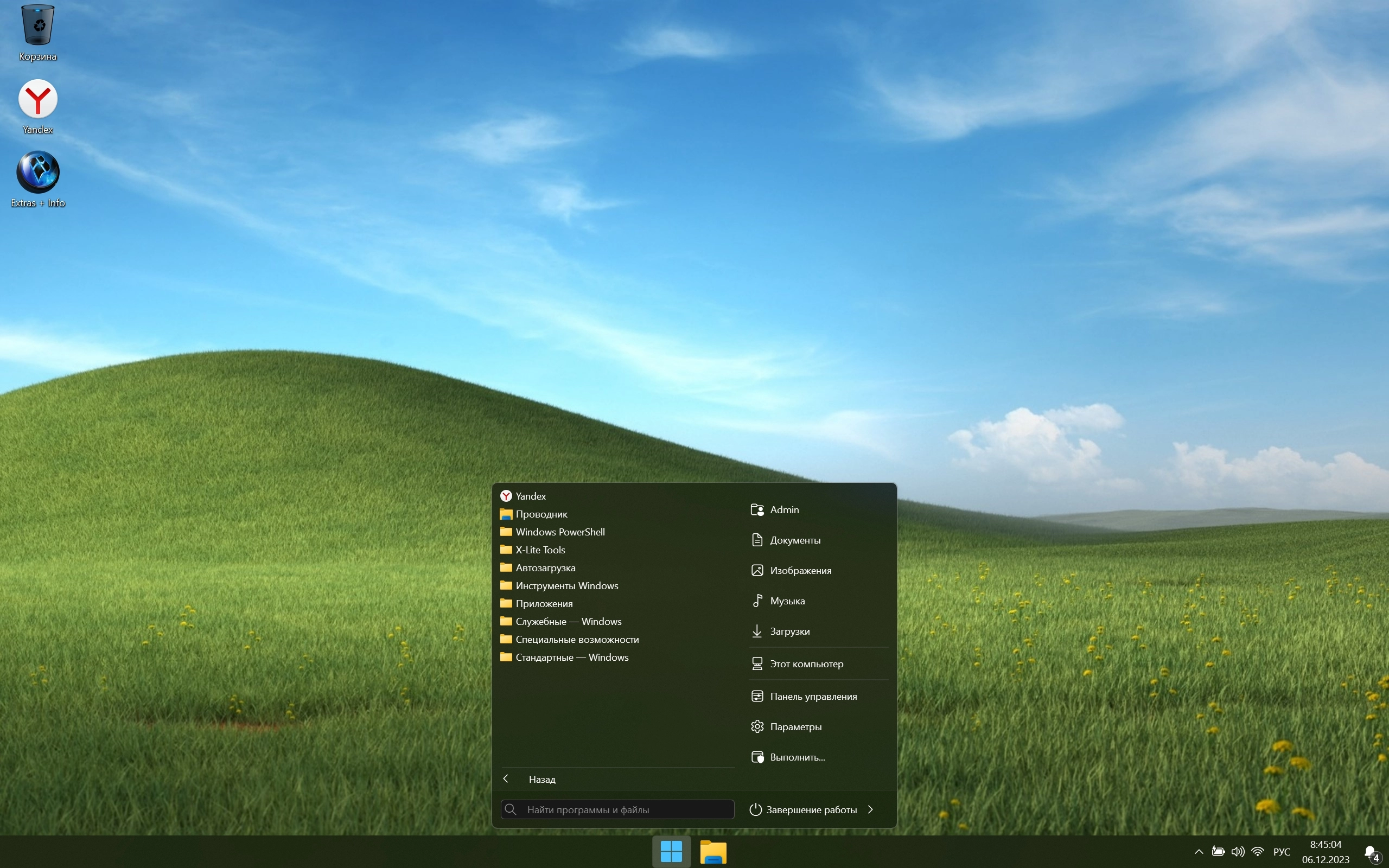This screenshot has width=1389, height=868.
Task: Show hidden tray icons chevron
Action: [1199, 852]
